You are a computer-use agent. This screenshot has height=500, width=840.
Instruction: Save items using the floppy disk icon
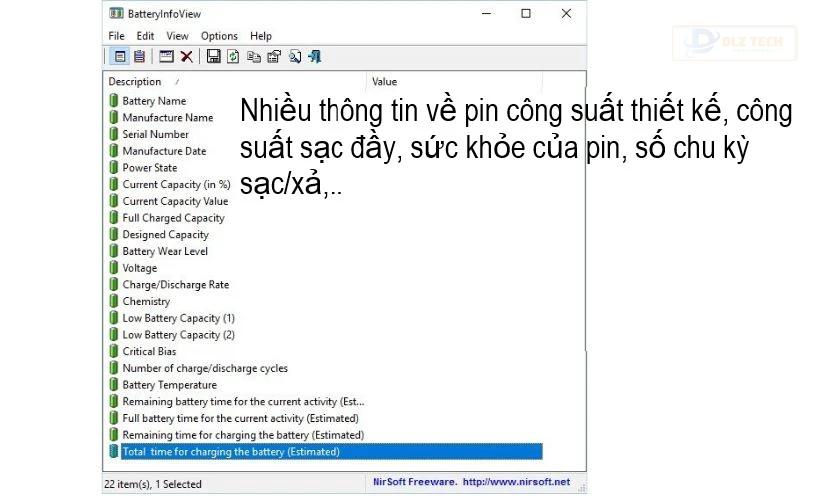tap(213, 56)
